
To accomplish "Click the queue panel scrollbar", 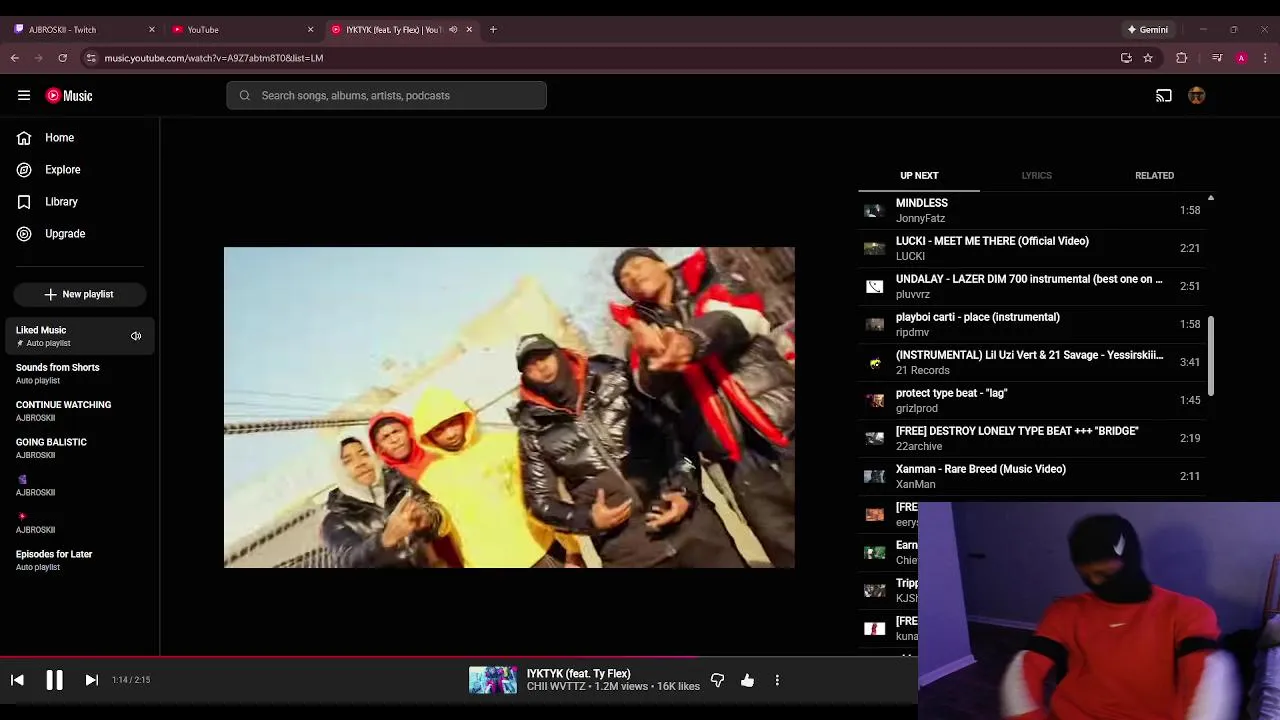I will (x=1210, y=355).
